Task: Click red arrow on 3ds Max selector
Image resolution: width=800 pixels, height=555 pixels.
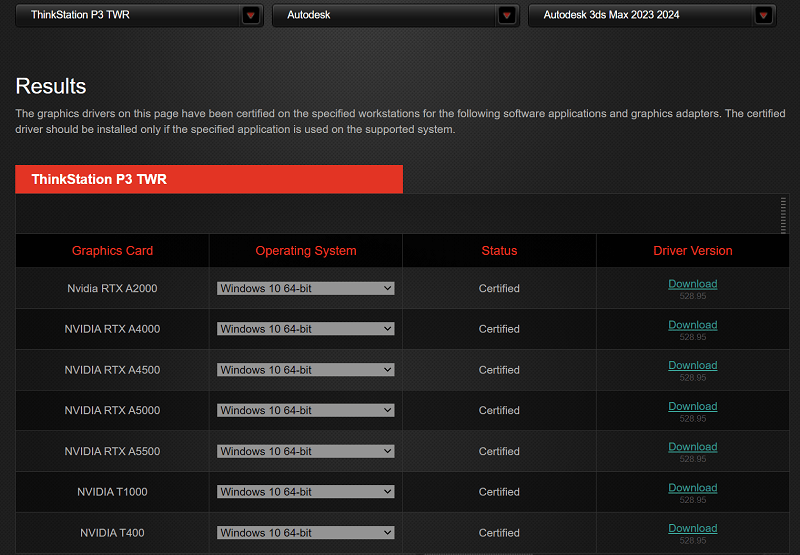Action: point(763,15)
